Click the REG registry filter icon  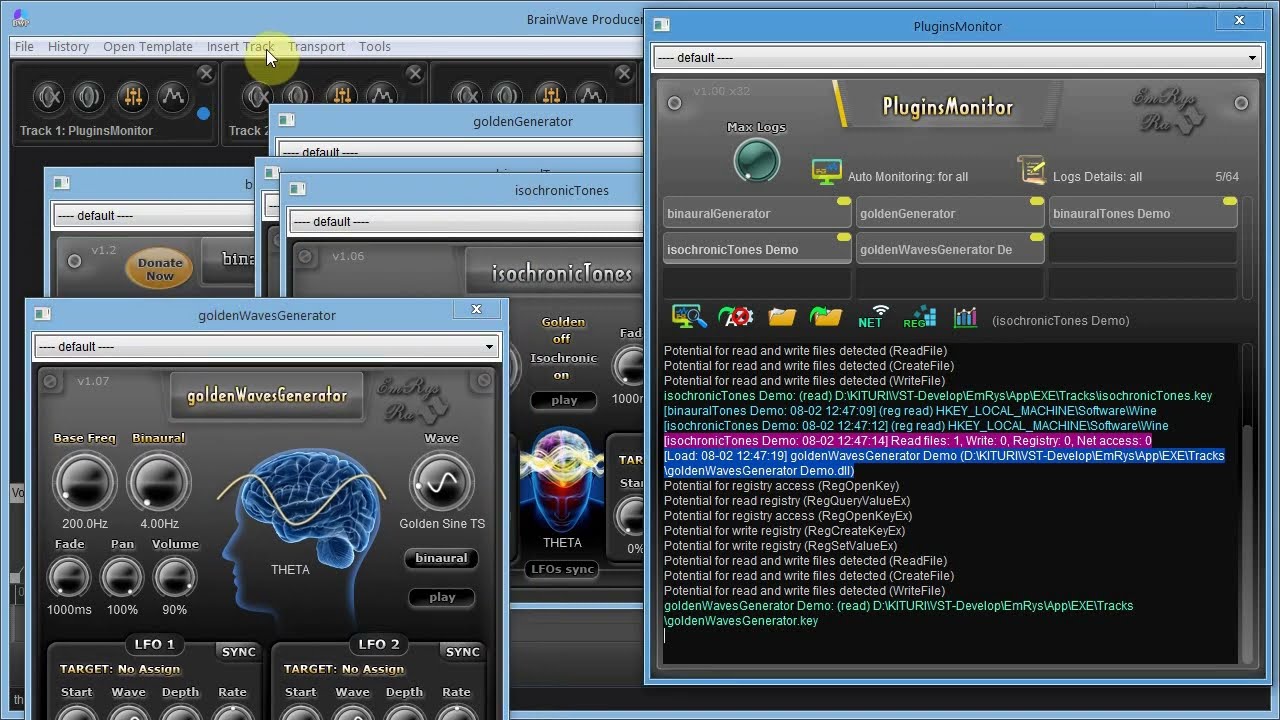(x=919, y=318)
